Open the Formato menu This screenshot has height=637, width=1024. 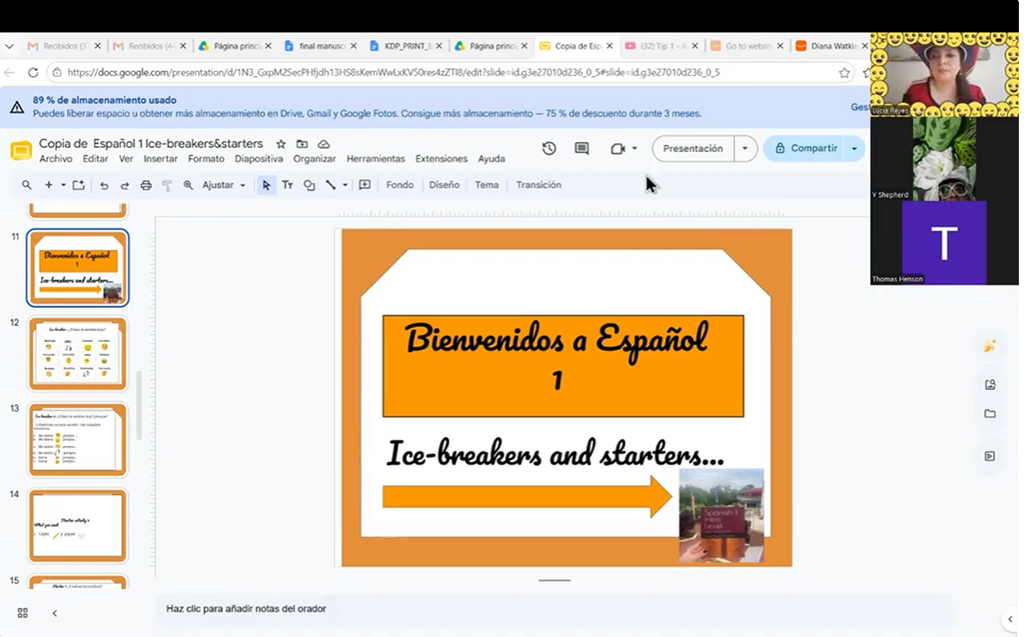206,159
